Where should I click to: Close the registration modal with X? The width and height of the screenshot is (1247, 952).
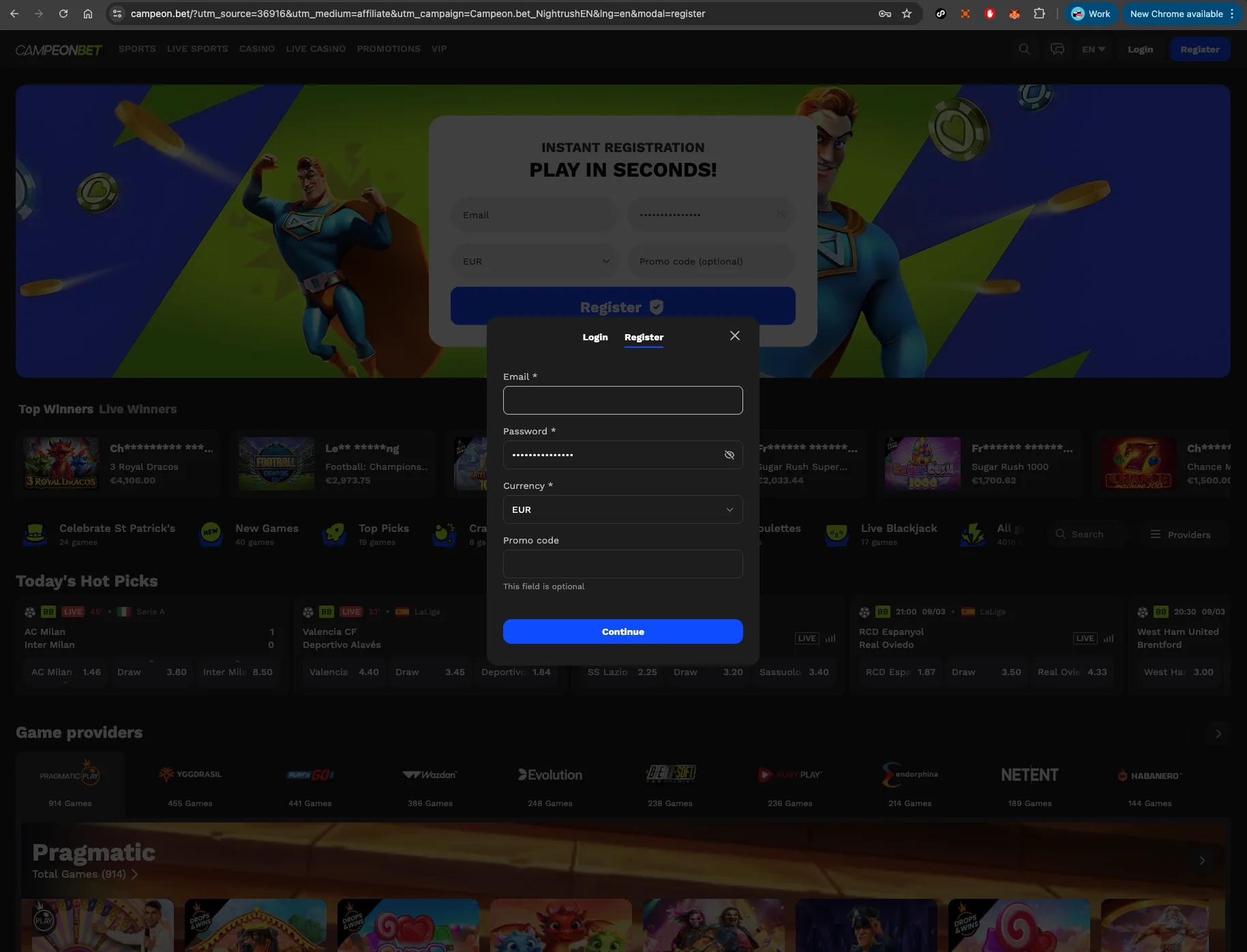click(x=735, y=336)
